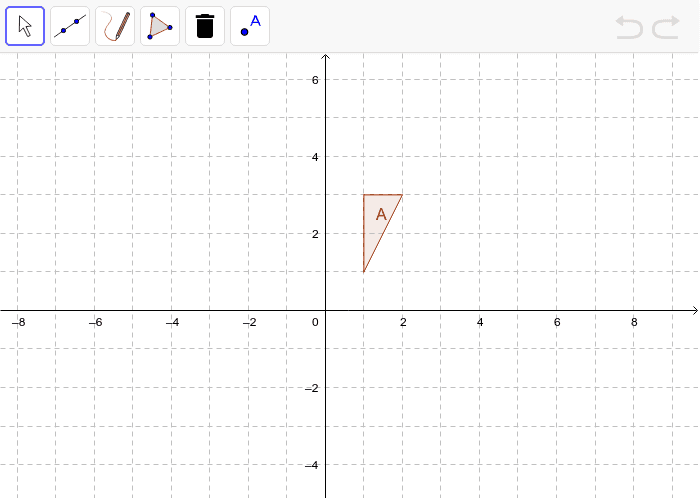Click the origin label 0
Image resolution: width=700 pixels, height=500 pixels.
pos(315,322)
